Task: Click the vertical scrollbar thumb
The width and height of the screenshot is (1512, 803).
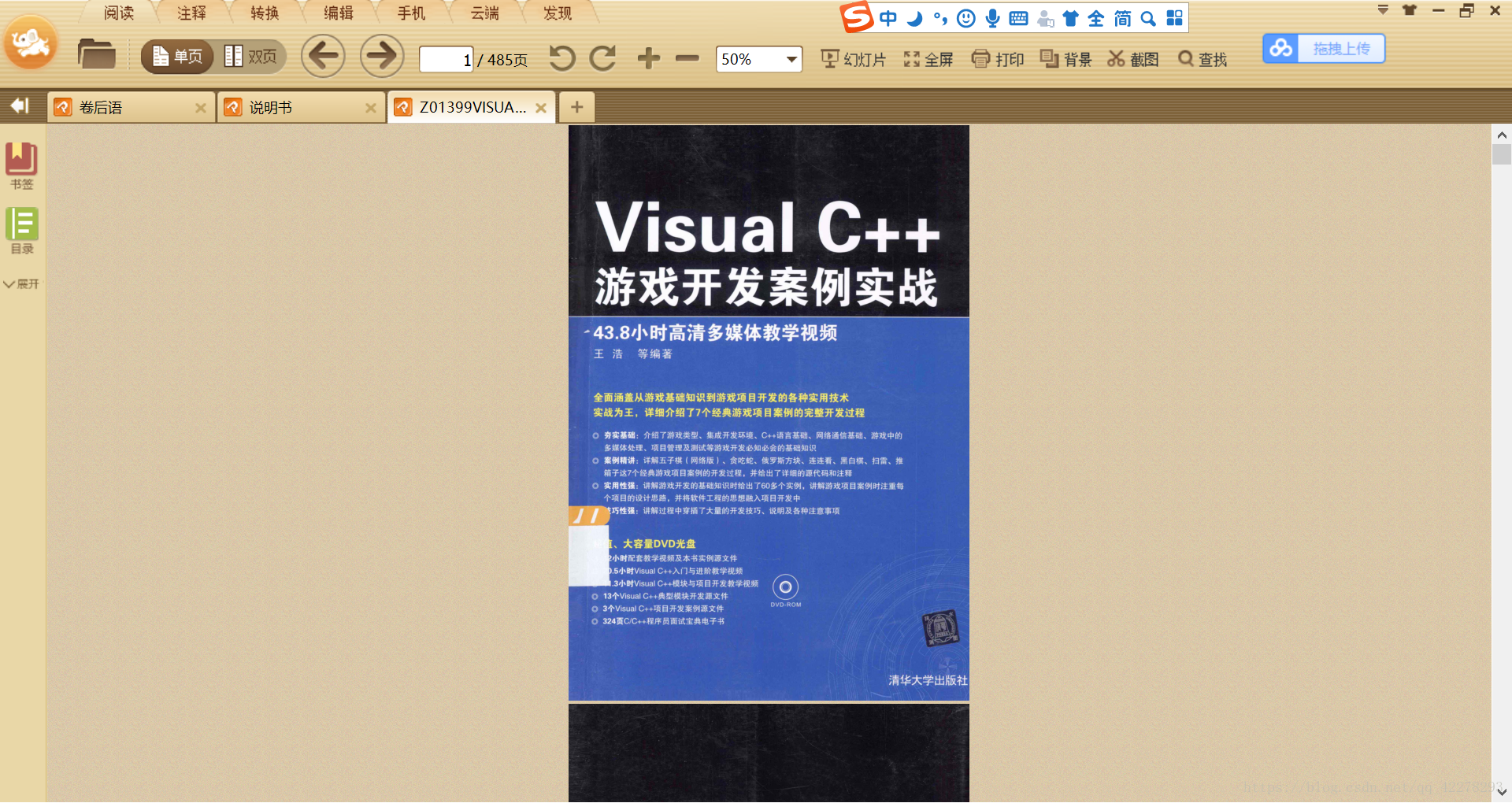Action: pos(1502,154)
